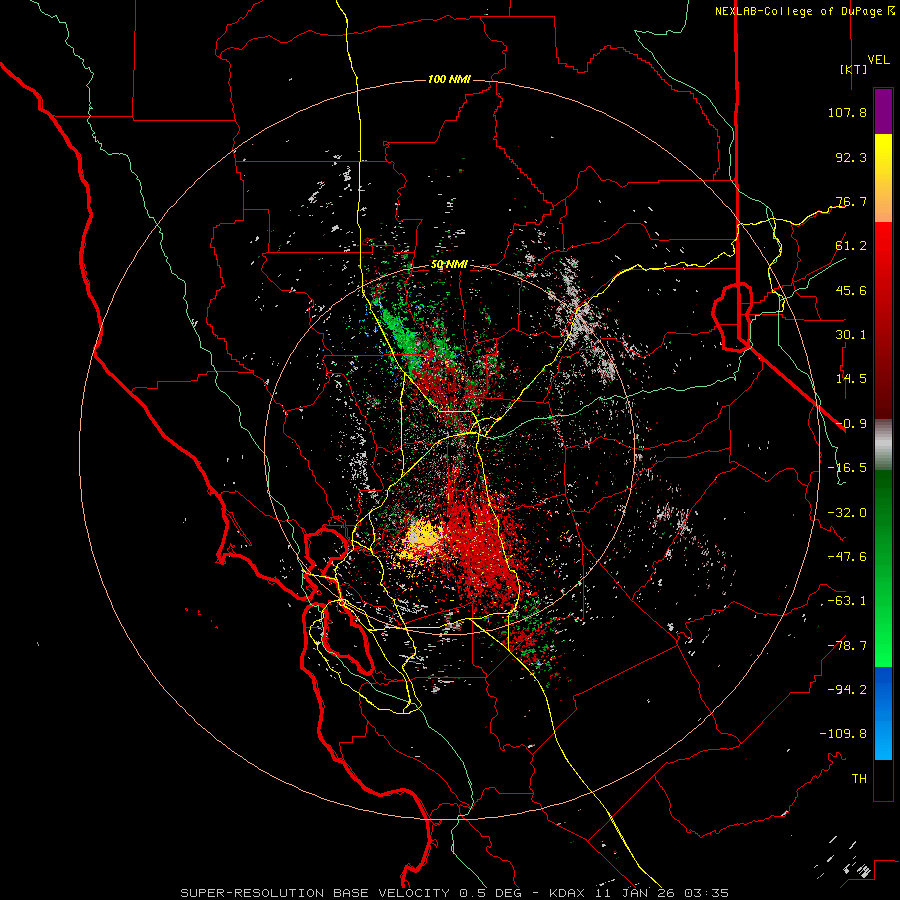
Task: Select the 76.7 scale value
Action: [x=851, y=201]
